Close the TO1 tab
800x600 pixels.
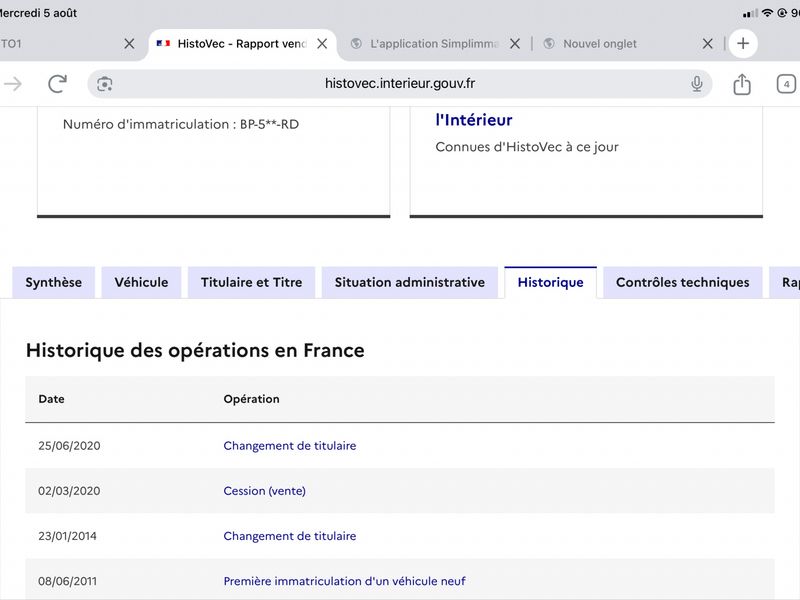click(129, 44)
